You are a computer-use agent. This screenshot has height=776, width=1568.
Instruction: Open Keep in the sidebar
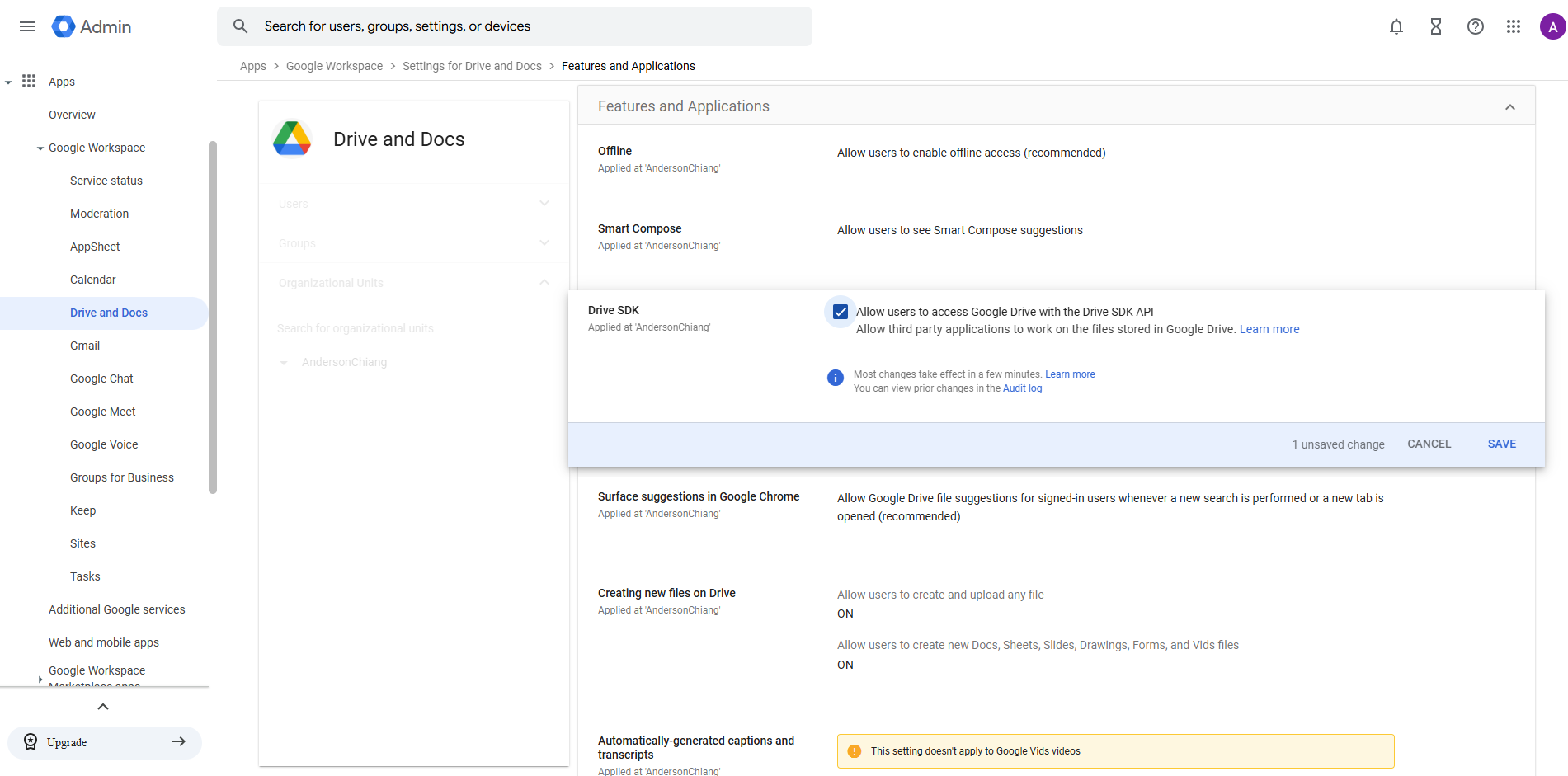pos(82,510)
